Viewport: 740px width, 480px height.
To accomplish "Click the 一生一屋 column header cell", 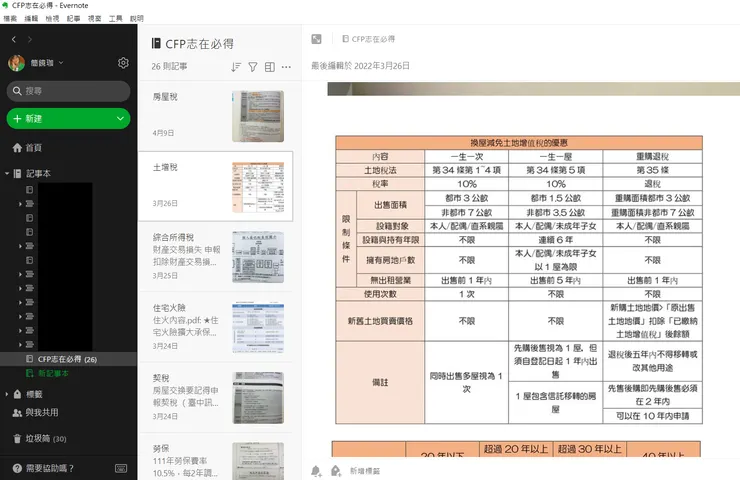I will click(556, 156).
